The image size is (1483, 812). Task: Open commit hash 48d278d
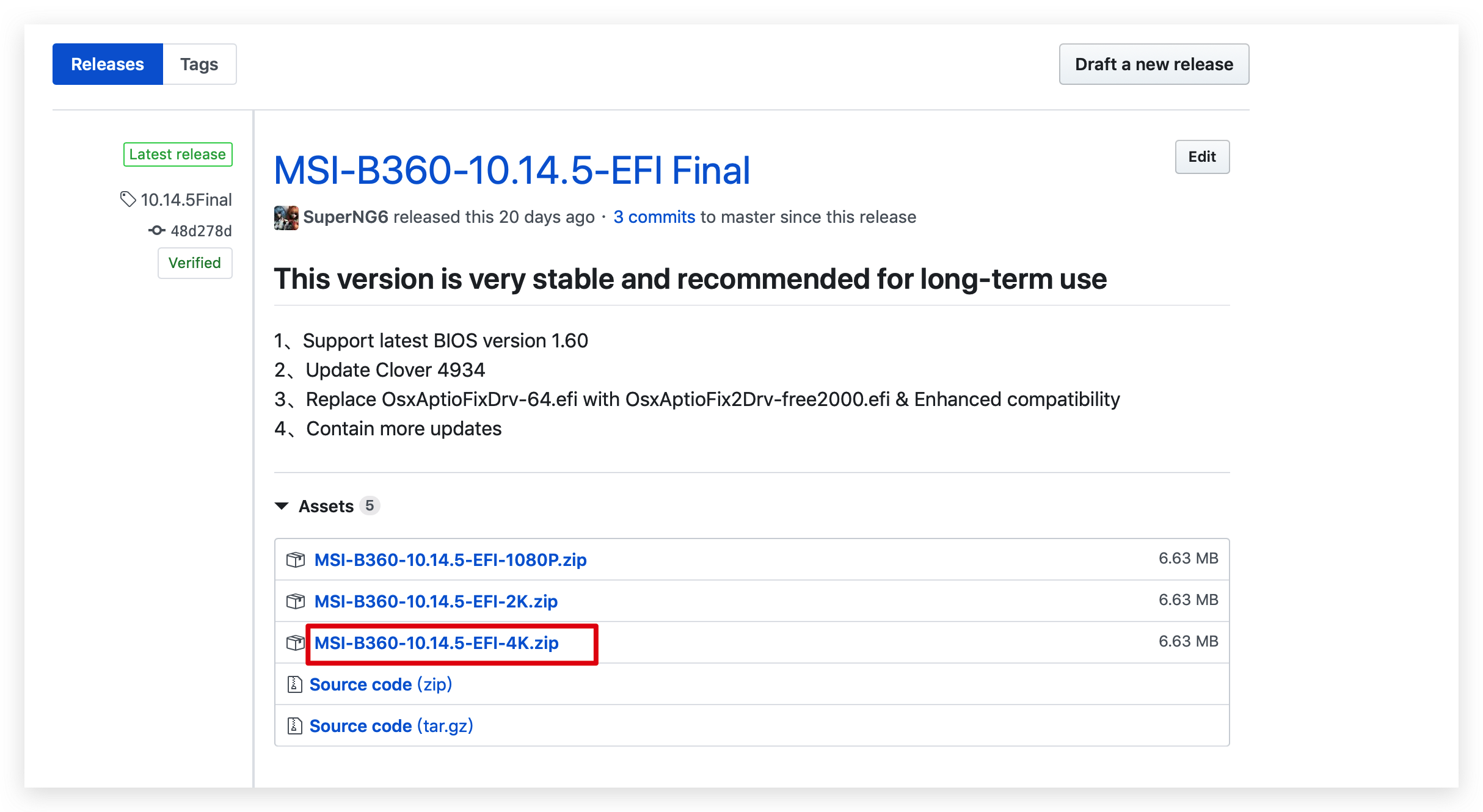(x=201, y=231)
